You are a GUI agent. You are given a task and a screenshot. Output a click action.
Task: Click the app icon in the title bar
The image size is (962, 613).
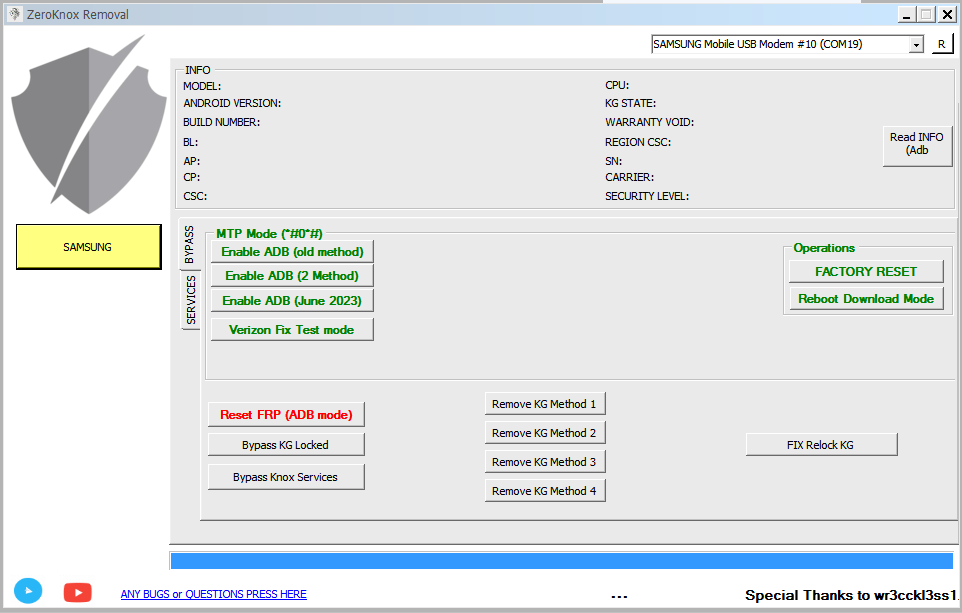(15, 14)
